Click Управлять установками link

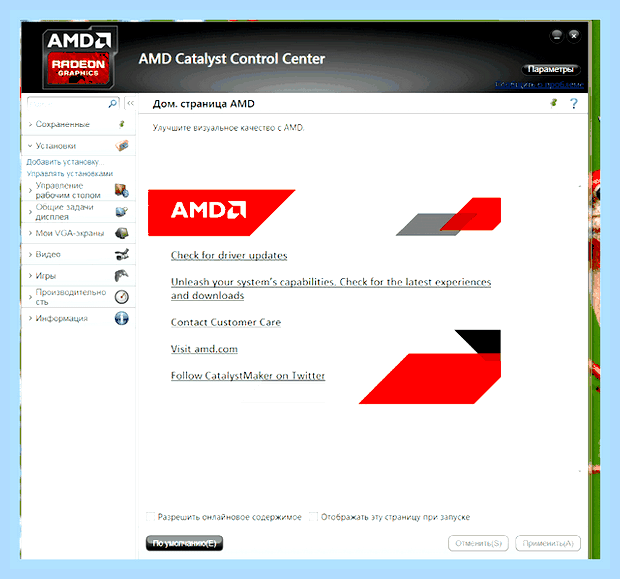[70, 174]
